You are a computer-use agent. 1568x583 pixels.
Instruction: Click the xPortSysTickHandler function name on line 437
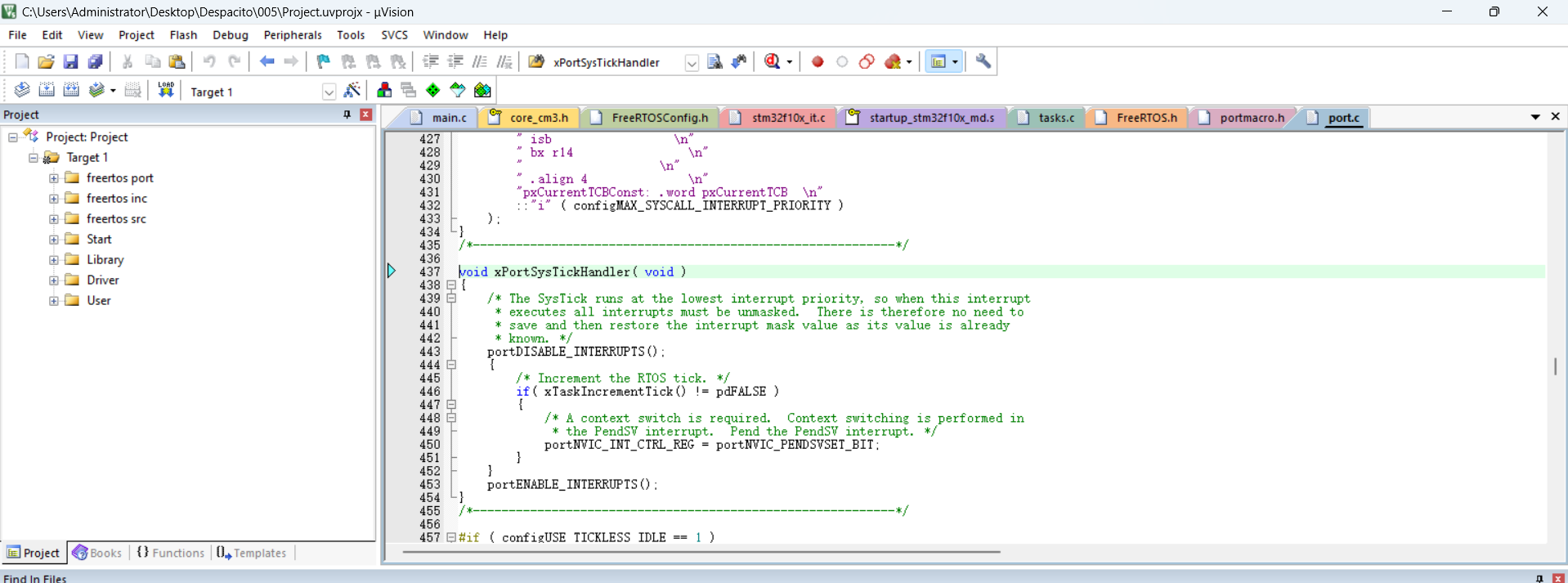562,272
